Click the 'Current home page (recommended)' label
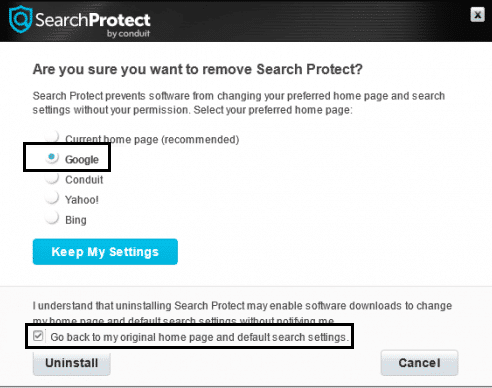 [152, 139]
